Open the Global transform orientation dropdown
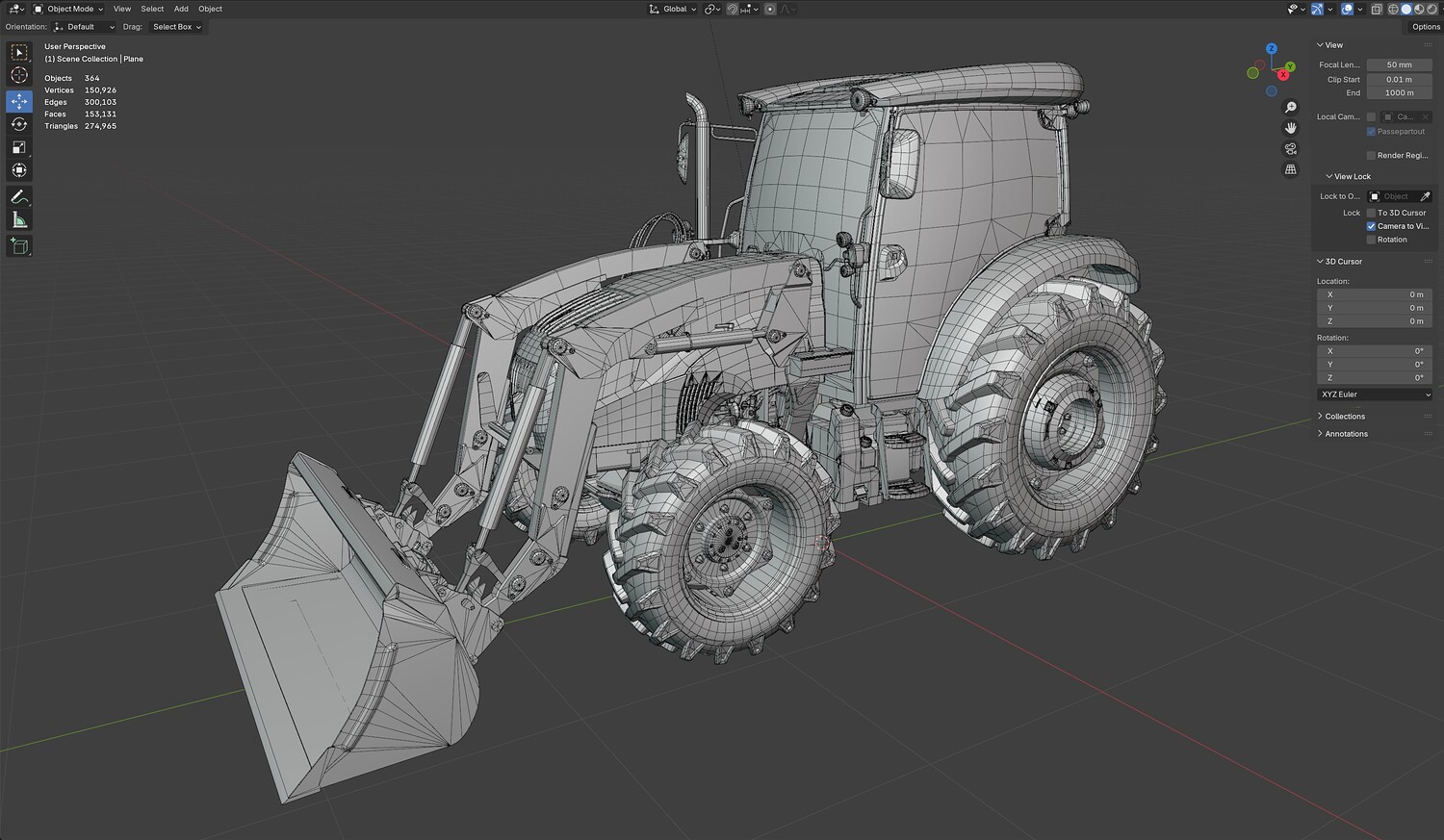The width and height of the screenshot is (1444, 840). click(673, 9)
